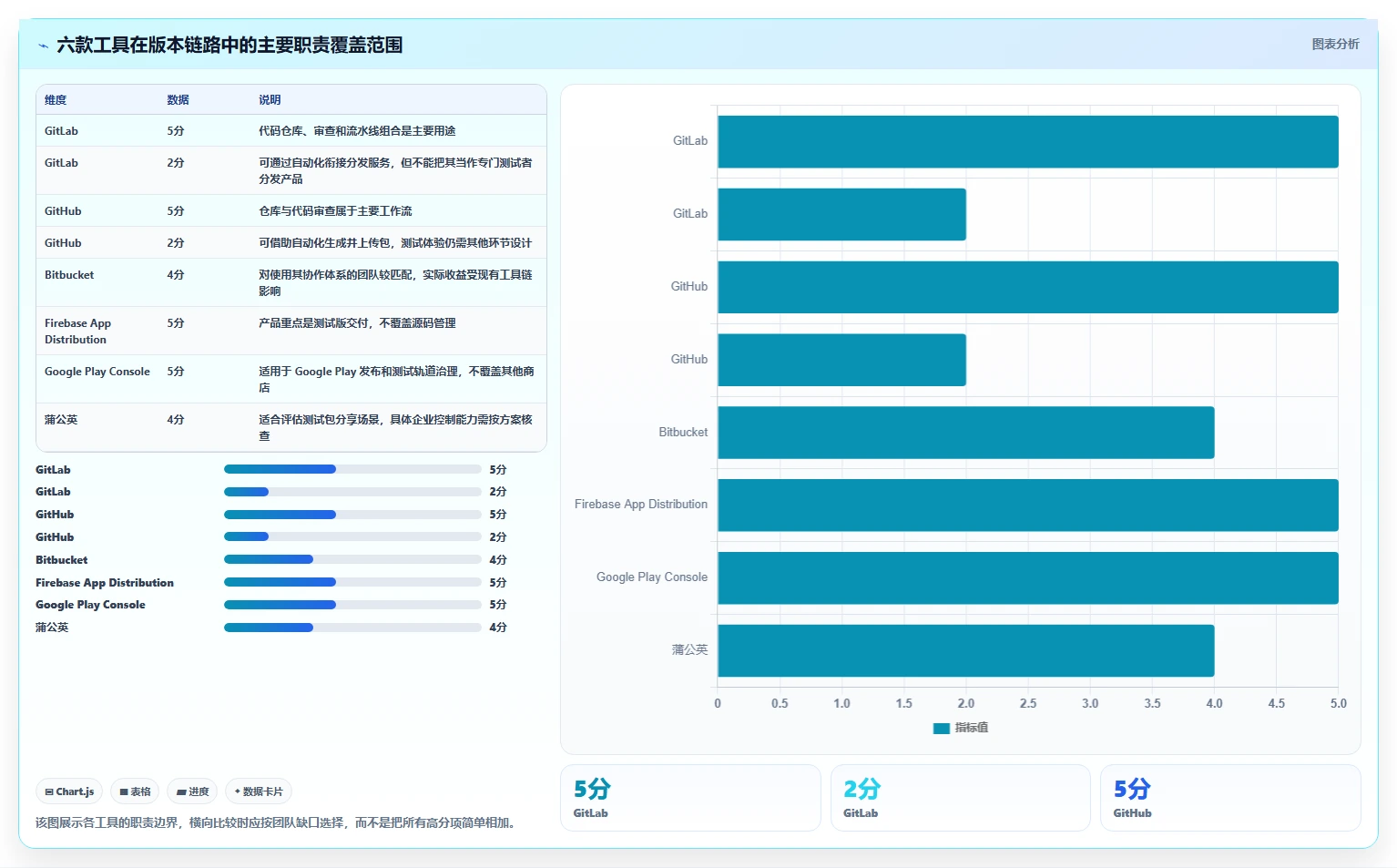The image size is (1397, 868).
Task: Click the GitLab 2分 progress bar
Action: pos(352,492)
